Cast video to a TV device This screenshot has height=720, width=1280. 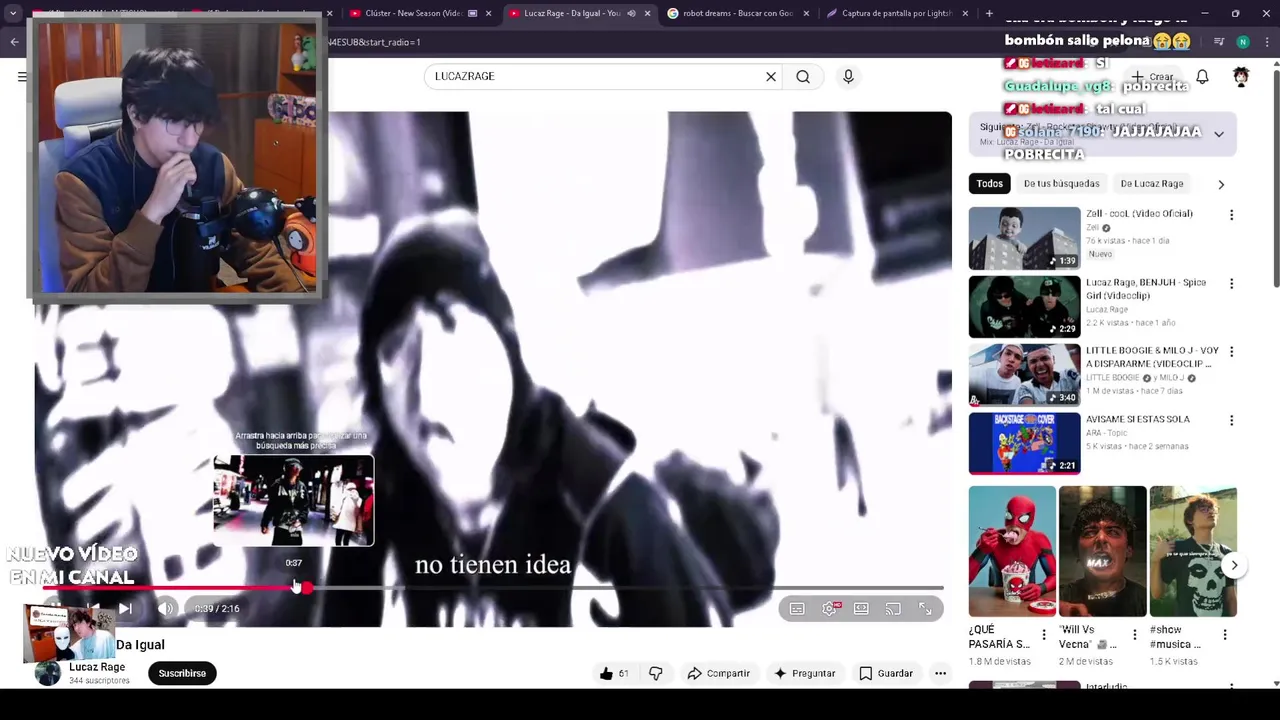click(893, 608)
